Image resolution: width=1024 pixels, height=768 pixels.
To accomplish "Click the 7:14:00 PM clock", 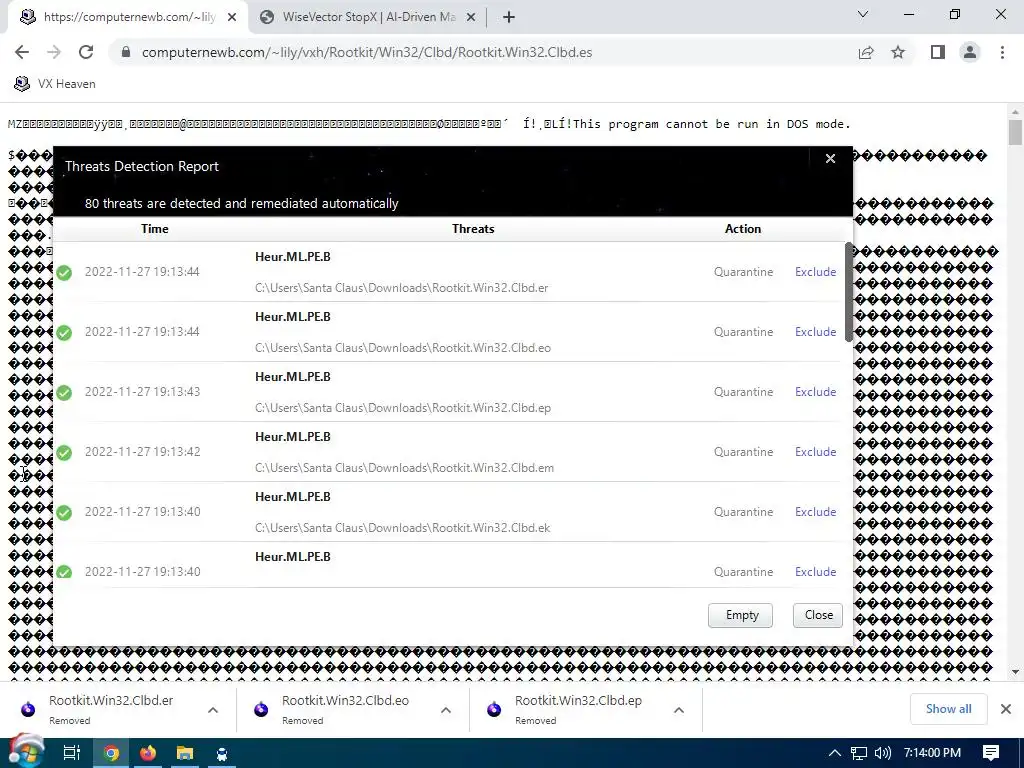I will coord(932,753).
